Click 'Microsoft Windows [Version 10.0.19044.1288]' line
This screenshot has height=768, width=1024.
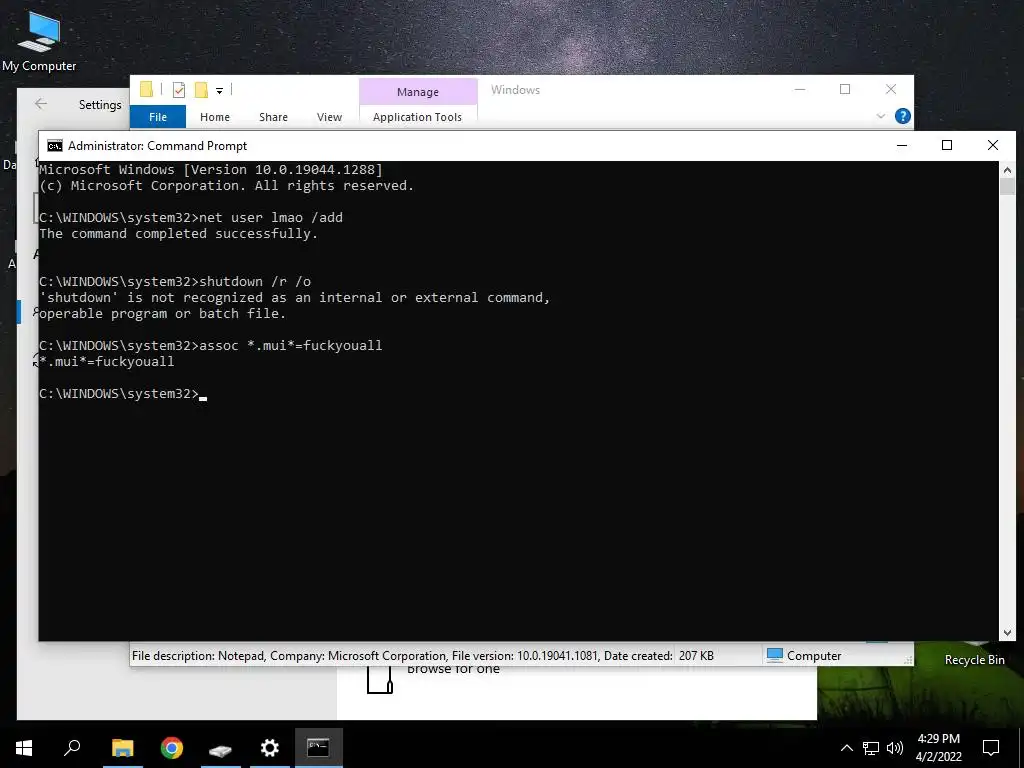(210, 170)
